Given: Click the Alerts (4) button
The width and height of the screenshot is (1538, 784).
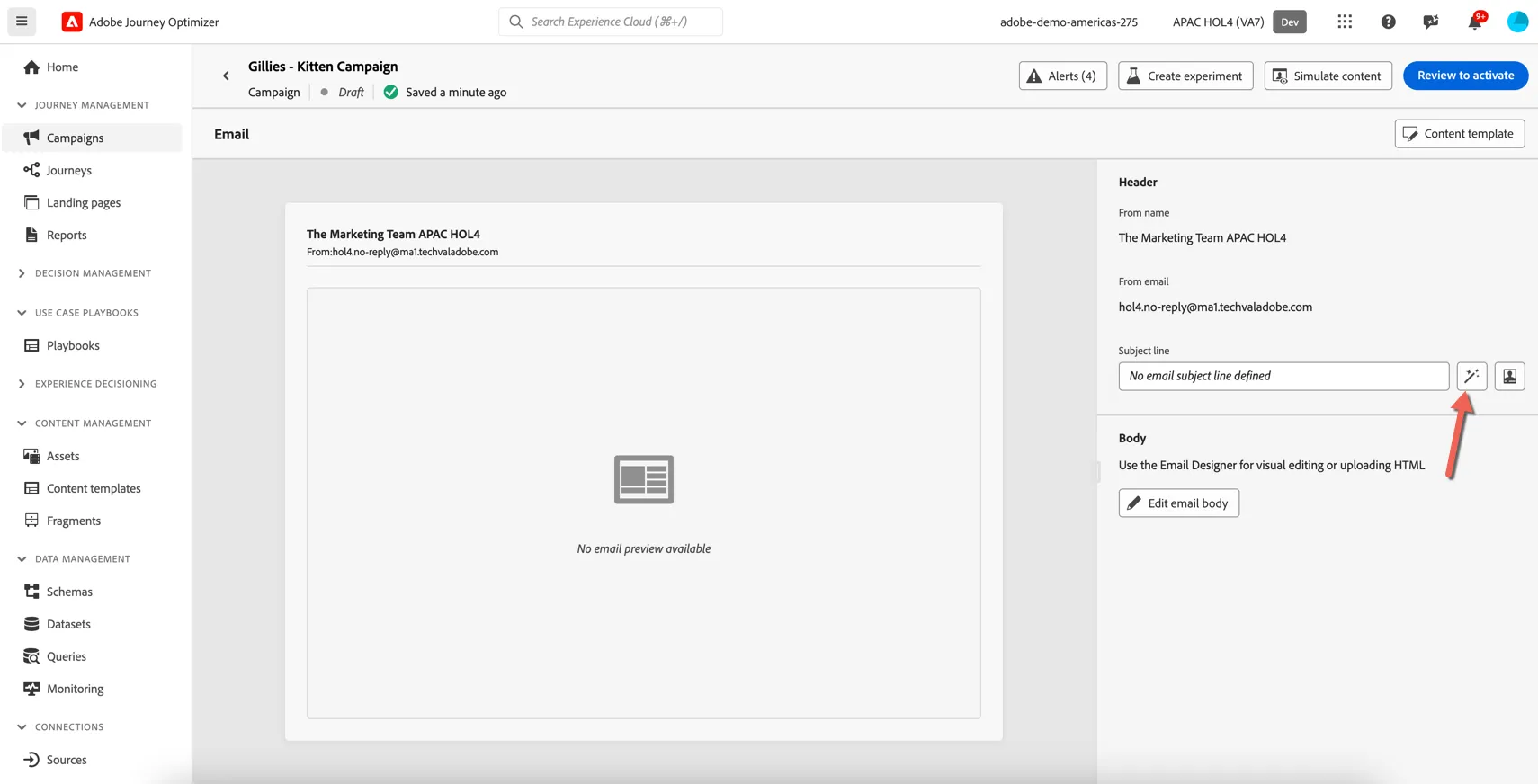Looking at the screenshot, I should coord(1062,76).
